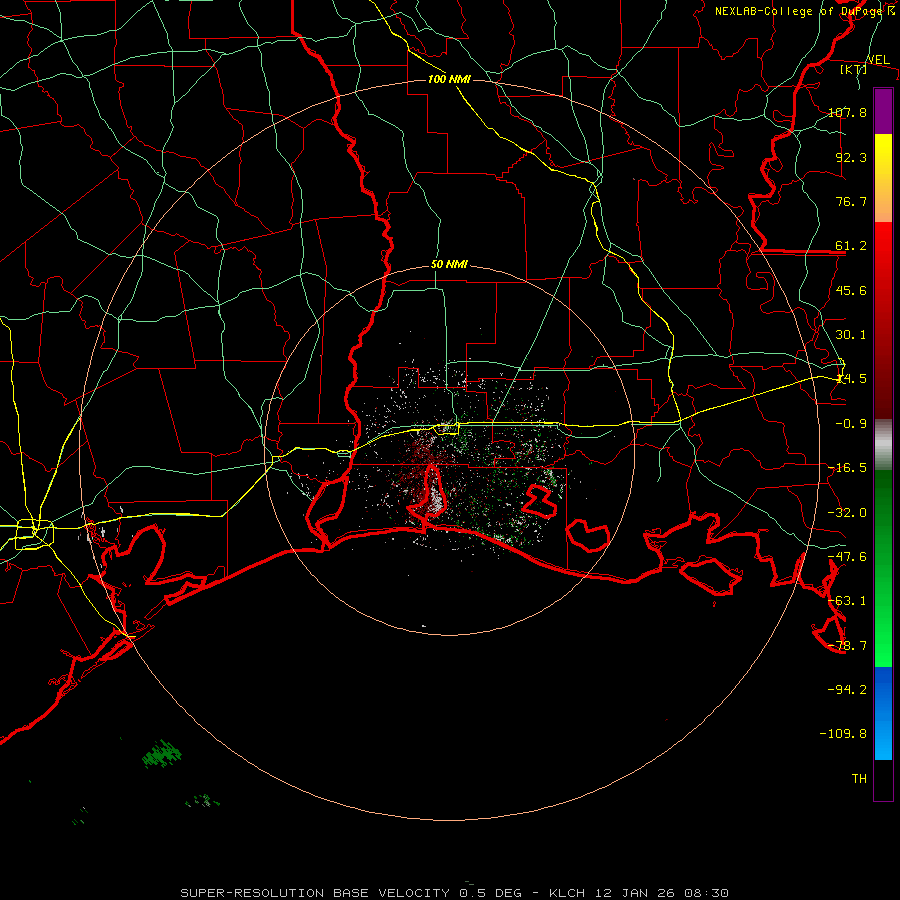
Task: Select the -47.6 scale value
Action: point(847,557)
